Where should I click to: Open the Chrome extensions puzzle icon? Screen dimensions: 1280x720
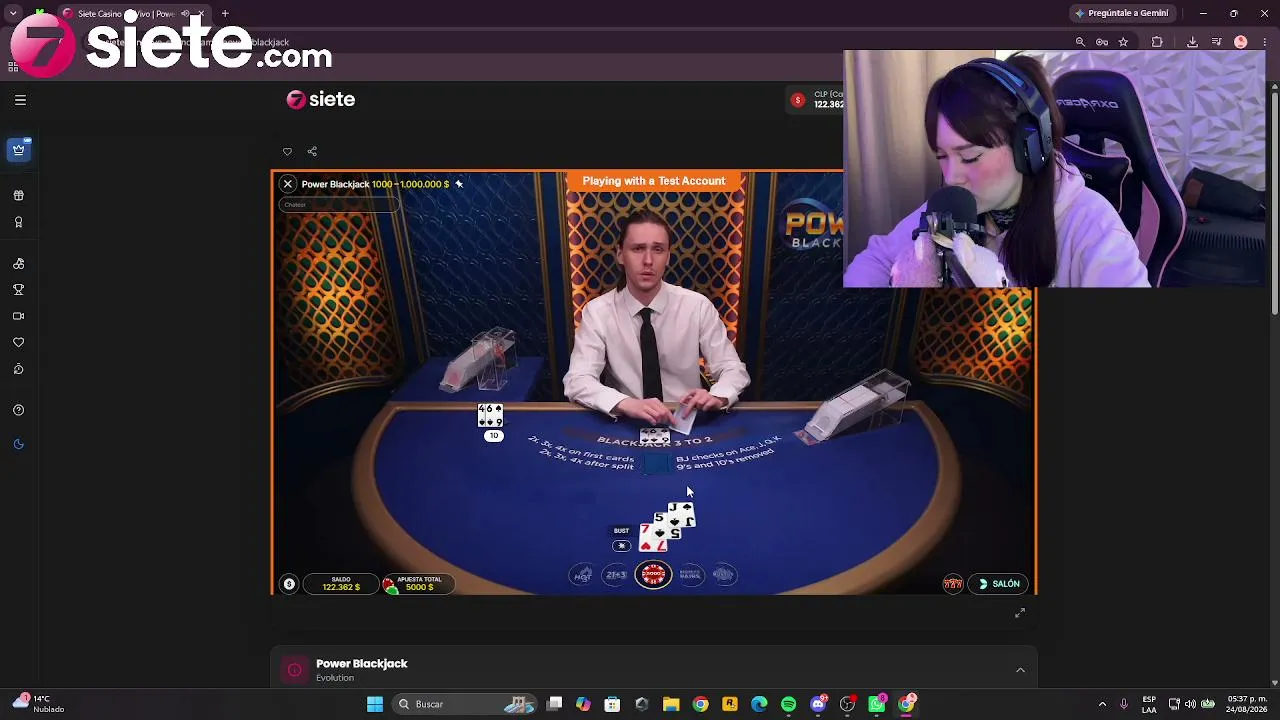point(1157,42)
